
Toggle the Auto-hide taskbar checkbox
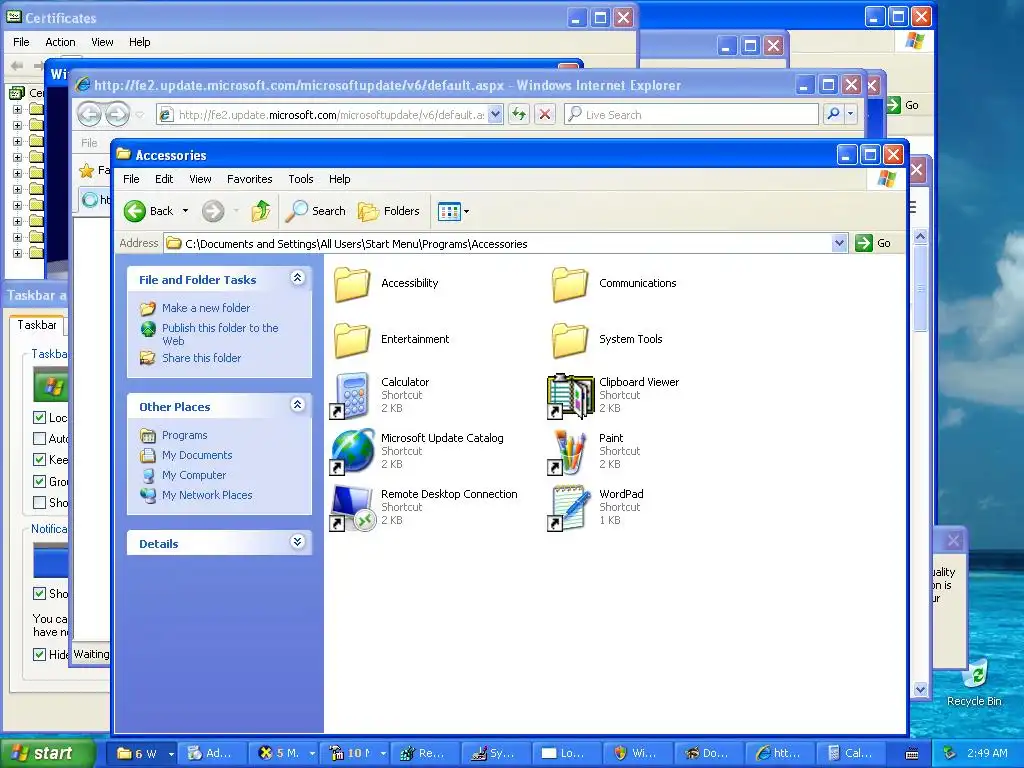tap(39, 438)
